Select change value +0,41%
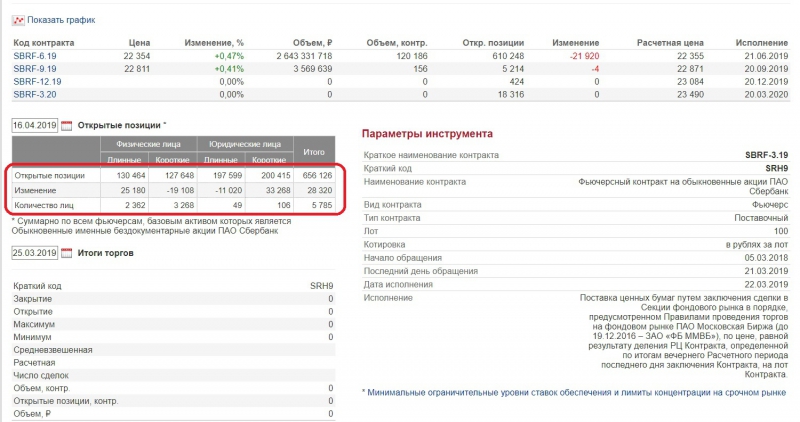 coord(229,69)
